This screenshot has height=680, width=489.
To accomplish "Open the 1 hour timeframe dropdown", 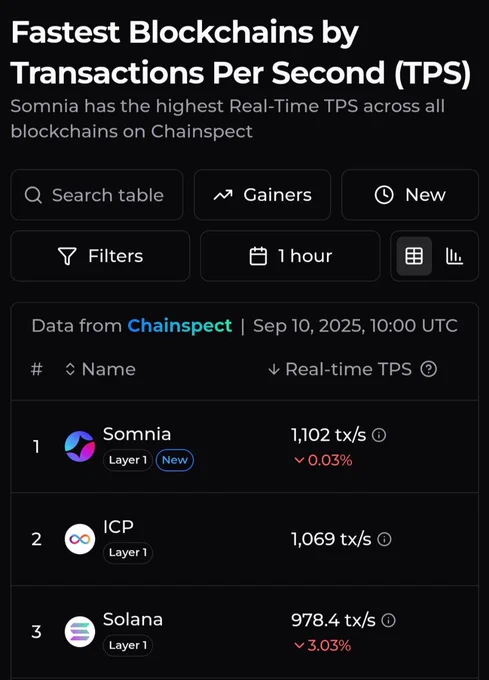I will pyautogui.click(x=290, y=256).
